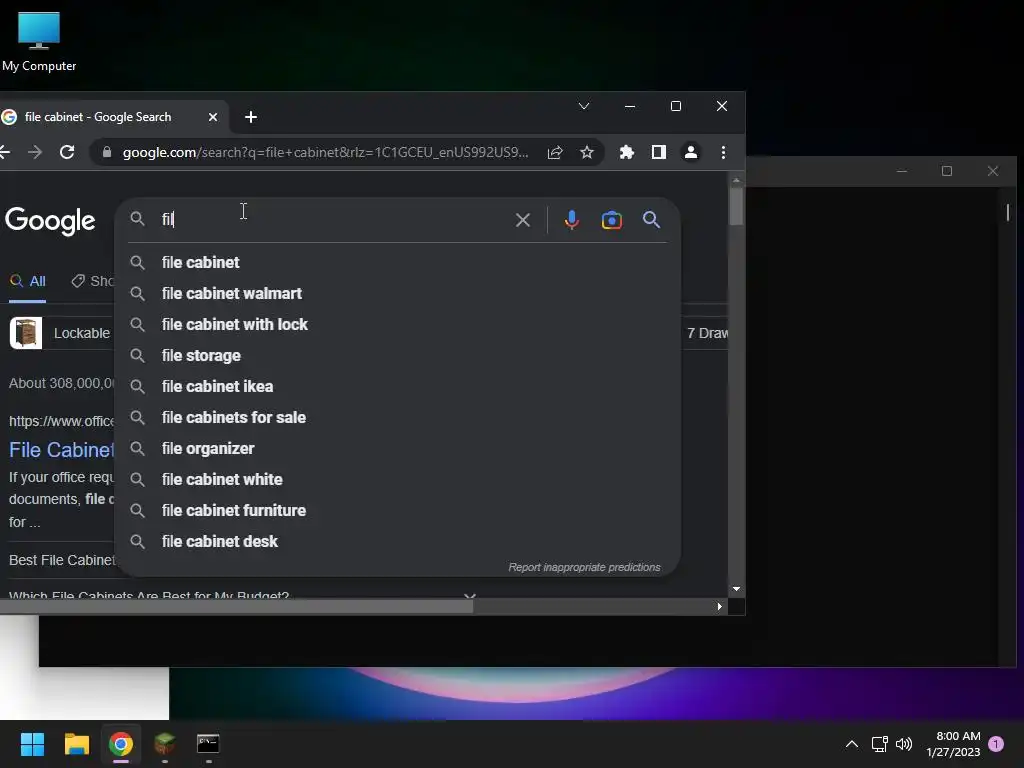Open a new Chrome tab

click(251, 117)
